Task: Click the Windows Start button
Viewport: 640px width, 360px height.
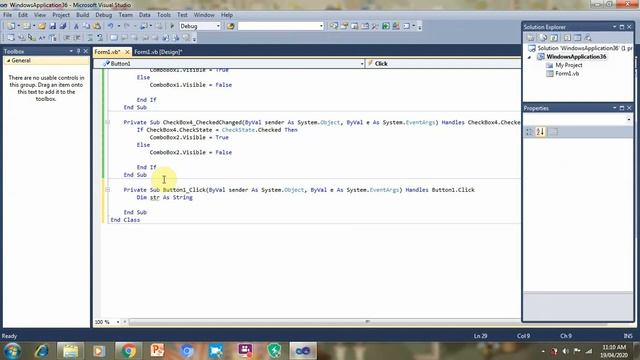Action: coord(12,351)
